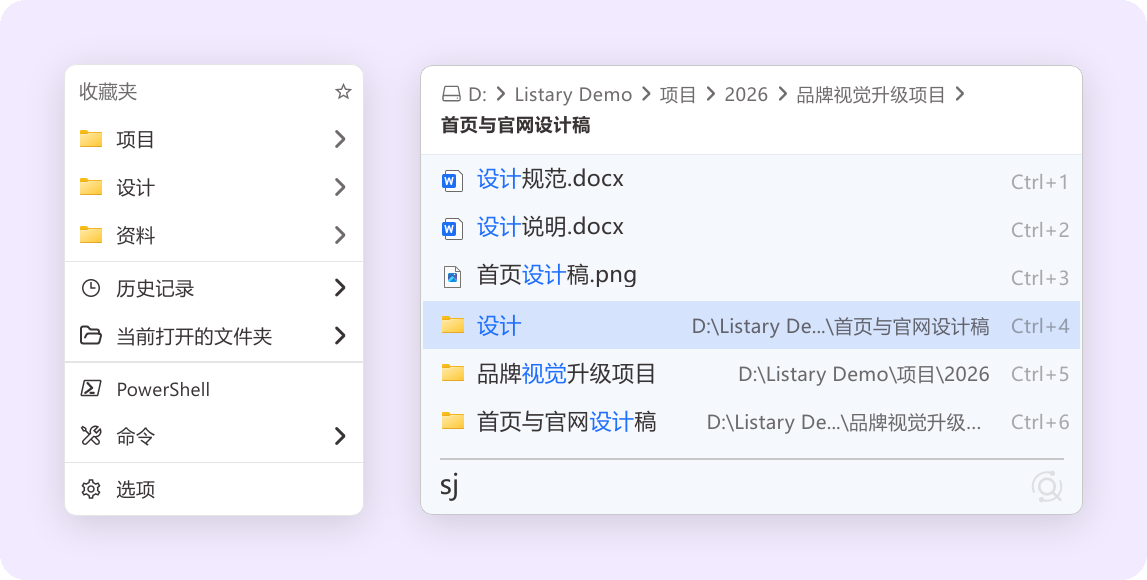Click the Listary logo icon in search bar
The height and width of the screenshot is (580, 1147).
(x=1047, y=486)
